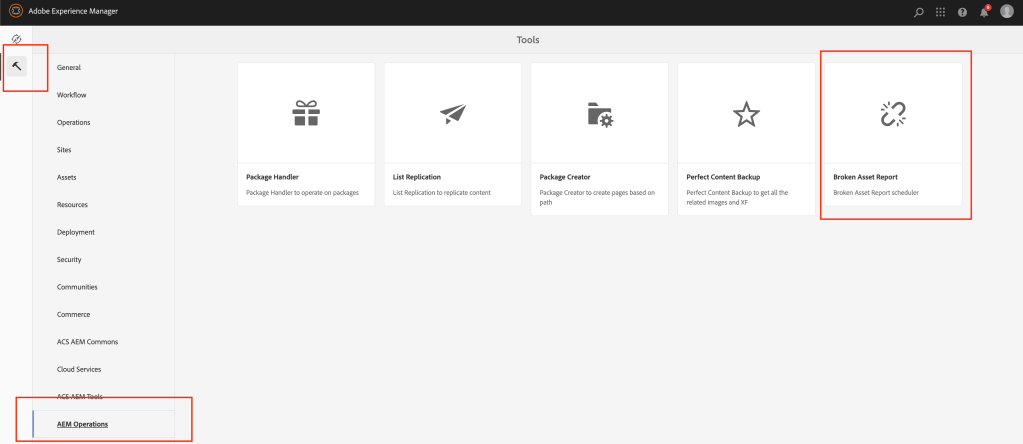Go to the Security category
This screenshot has width=1023, height=444.
71,260
